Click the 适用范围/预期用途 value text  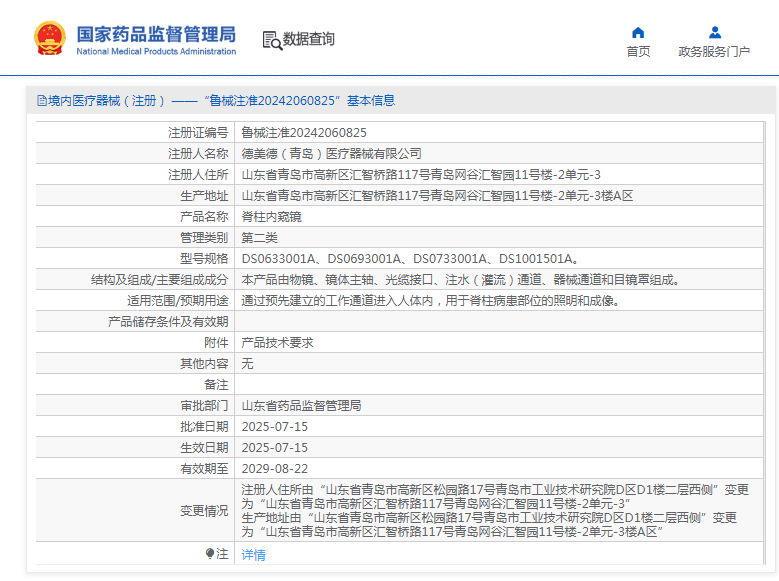click(430, 301)
